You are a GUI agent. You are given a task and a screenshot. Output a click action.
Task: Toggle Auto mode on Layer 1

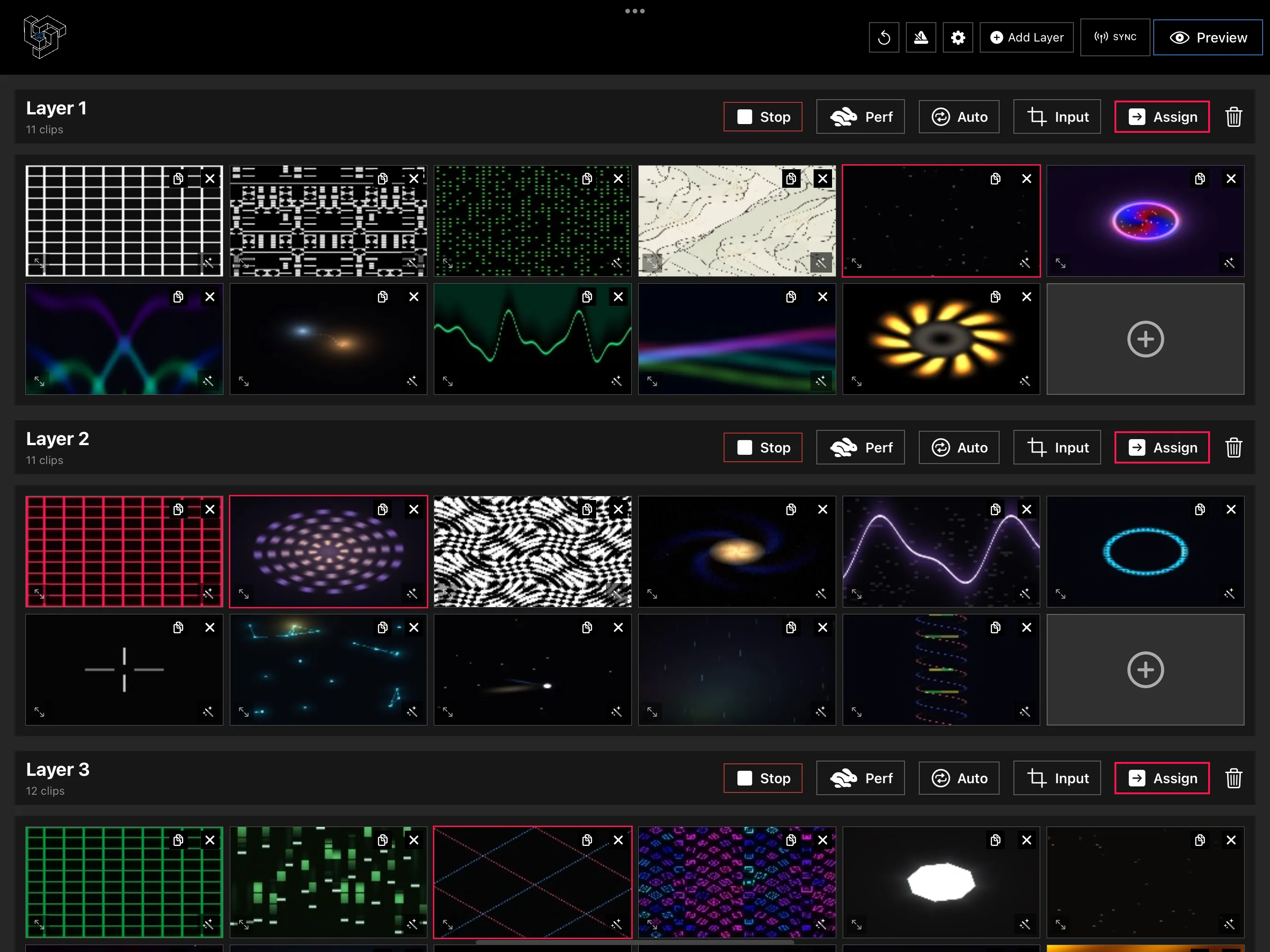[x=959, y=117]
